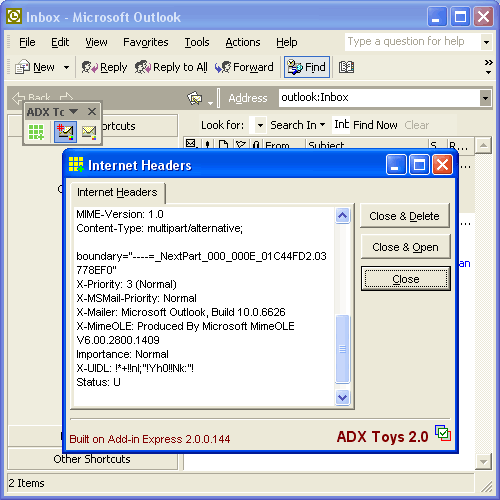The height and width of the screenshot is (500, 500).
Task: Click the 'Status: U' line
Action: pos(98,382)
